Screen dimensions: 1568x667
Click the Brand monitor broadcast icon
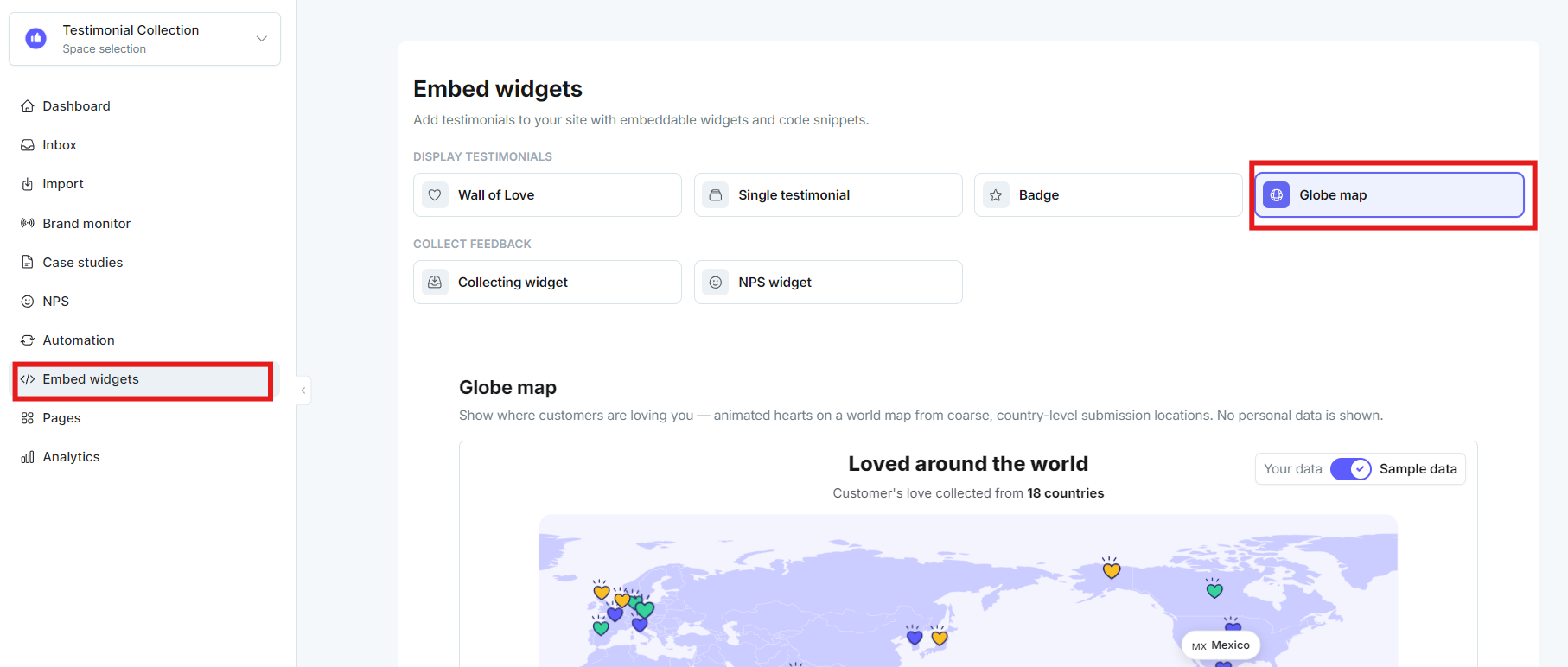pyautogui.click(x=28, y=223)
